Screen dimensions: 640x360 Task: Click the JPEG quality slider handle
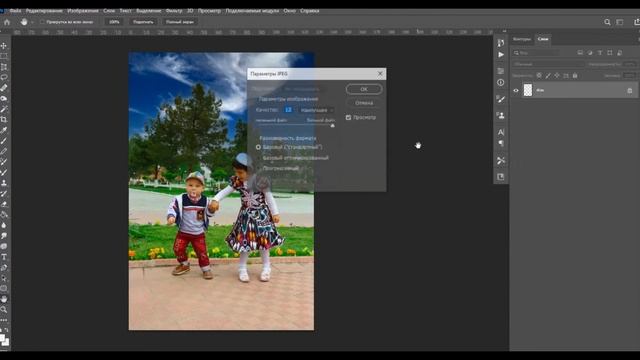click(x=333, y=126)
